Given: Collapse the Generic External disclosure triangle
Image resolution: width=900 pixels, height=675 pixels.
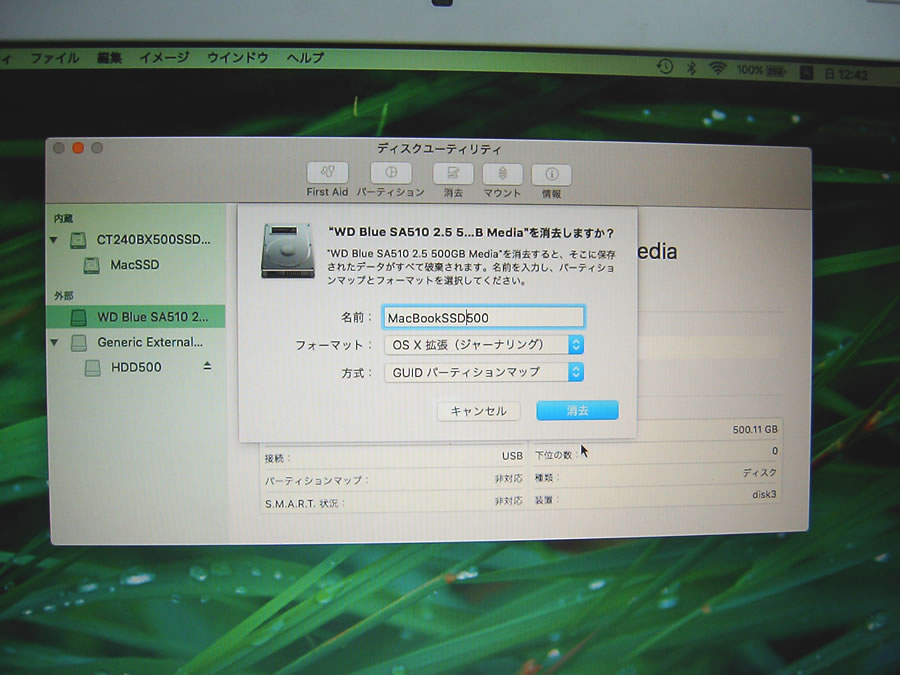Looking at the screenshot, I should click(55, 343).
